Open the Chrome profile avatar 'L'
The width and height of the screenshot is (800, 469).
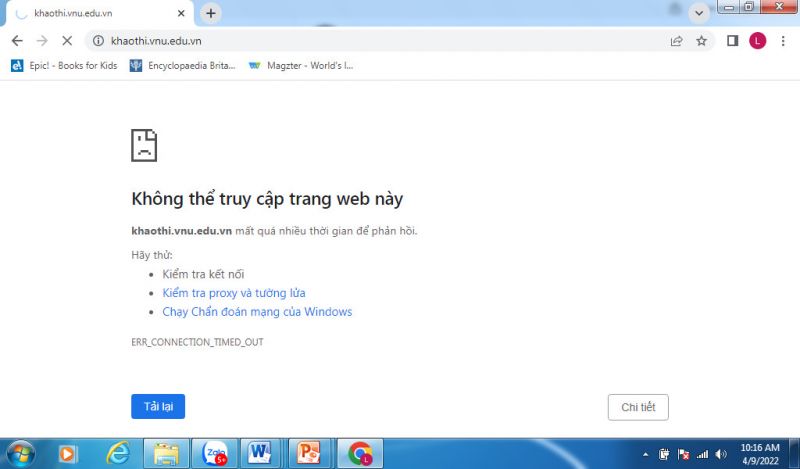tap(757, 41)
